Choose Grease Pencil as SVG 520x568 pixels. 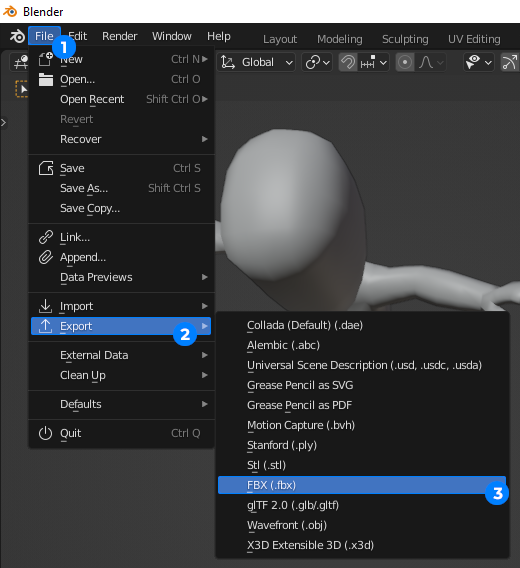point(362,385)
